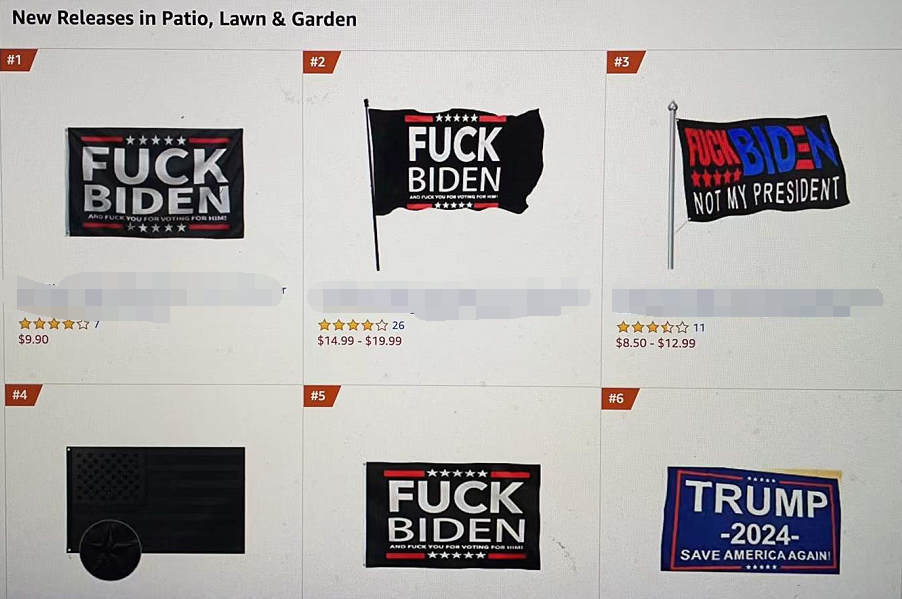Click the #2 rank badge
902x599 pixels.
coord(320,62)
